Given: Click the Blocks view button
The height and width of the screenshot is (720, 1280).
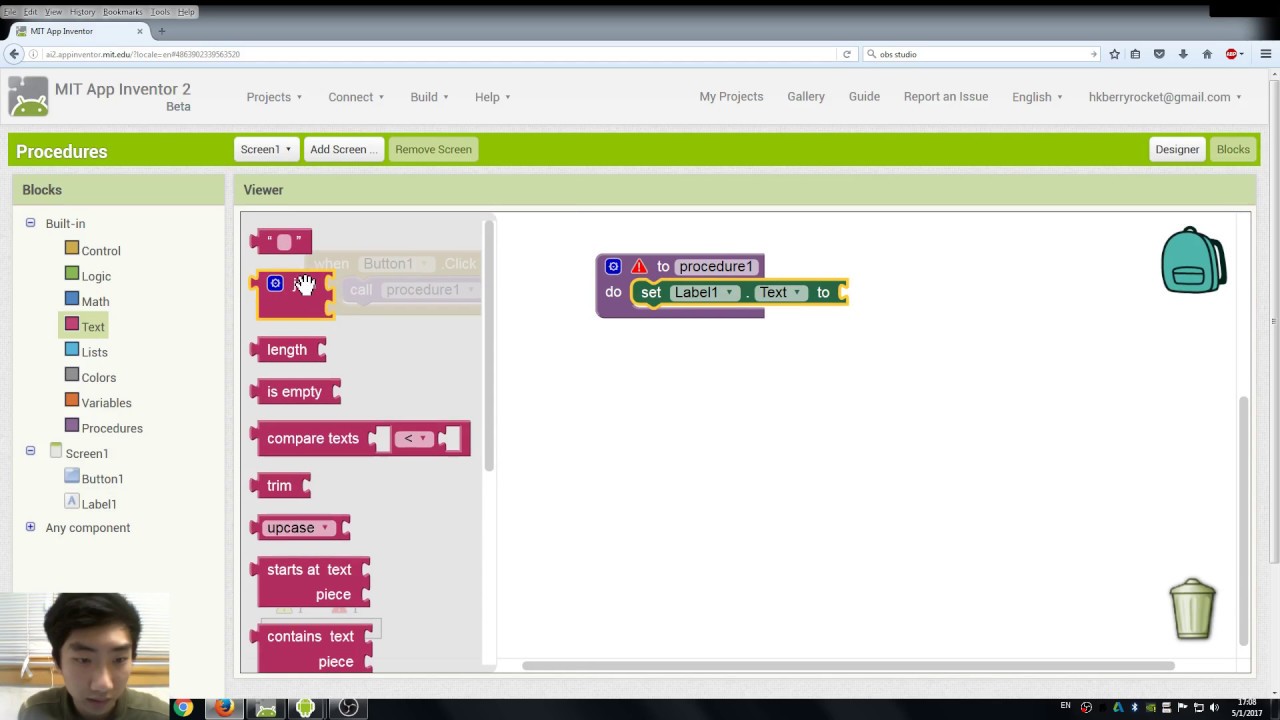Looking at the screenshot, I should (x=1233, y=149).
